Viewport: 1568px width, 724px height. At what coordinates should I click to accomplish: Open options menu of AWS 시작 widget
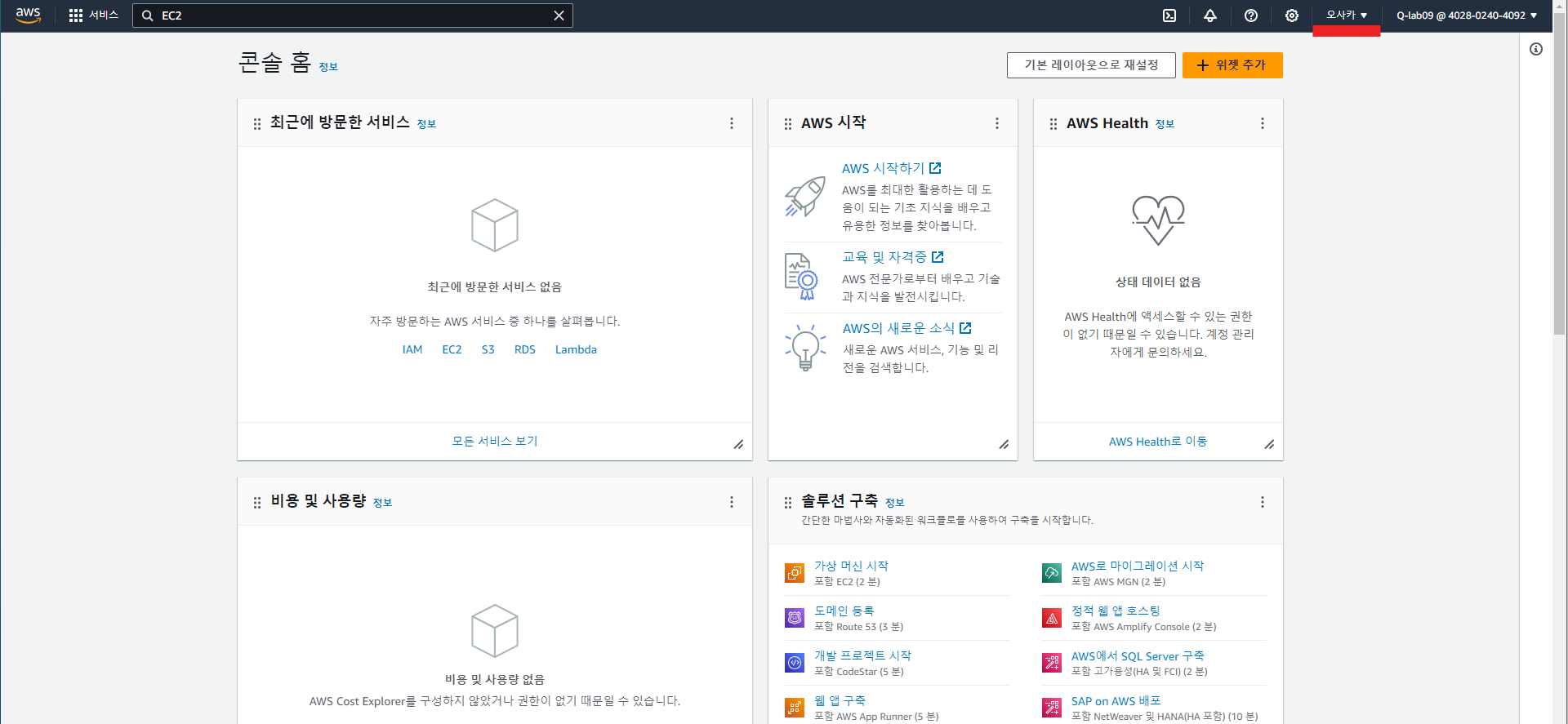(x=997, y=123)
